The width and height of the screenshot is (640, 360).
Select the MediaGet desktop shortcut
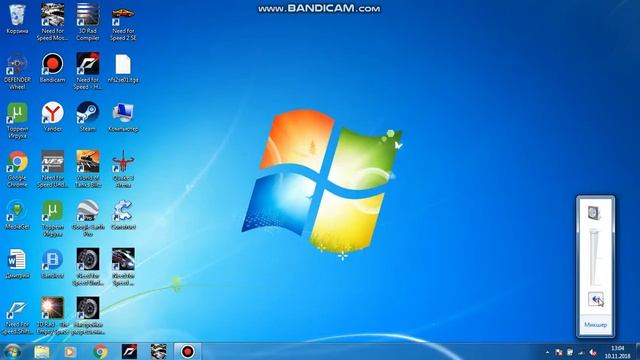17,215
